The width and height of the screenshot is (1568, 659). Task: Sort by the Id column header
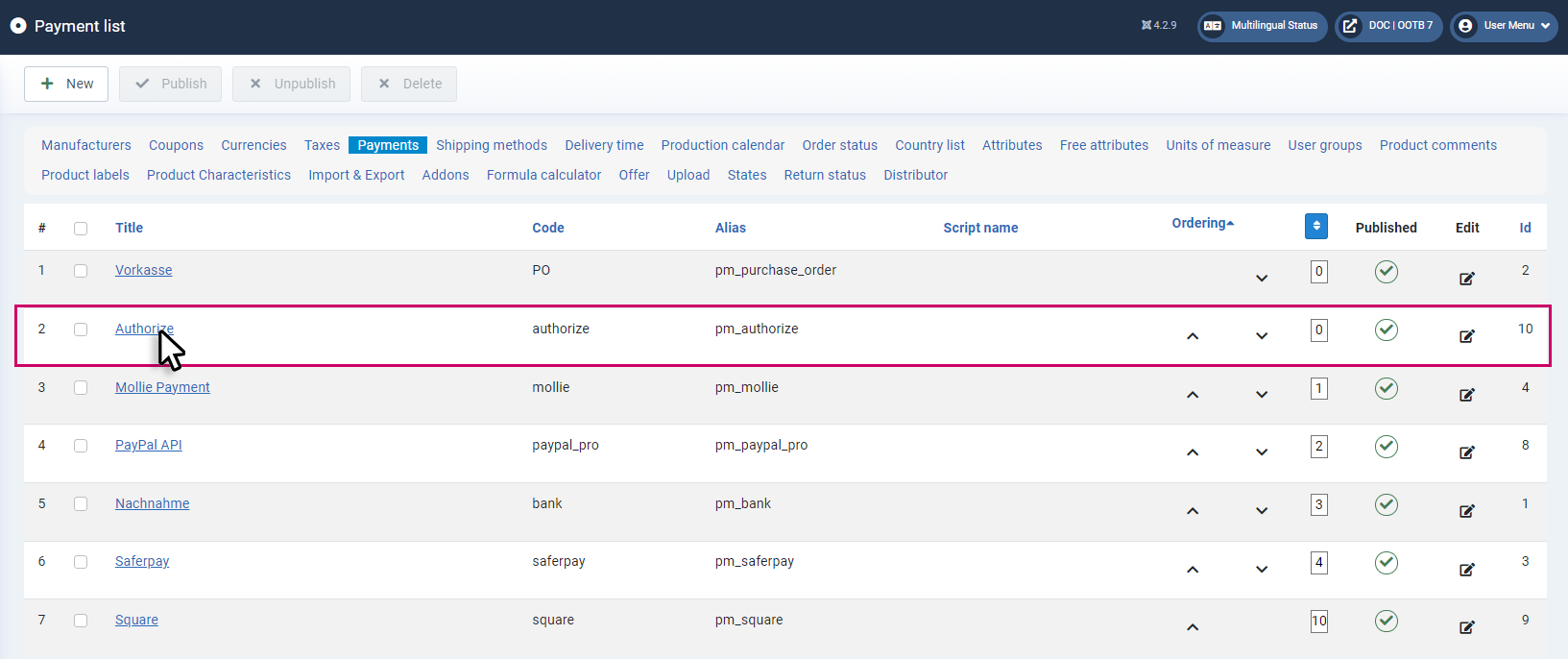(1525, 228)
